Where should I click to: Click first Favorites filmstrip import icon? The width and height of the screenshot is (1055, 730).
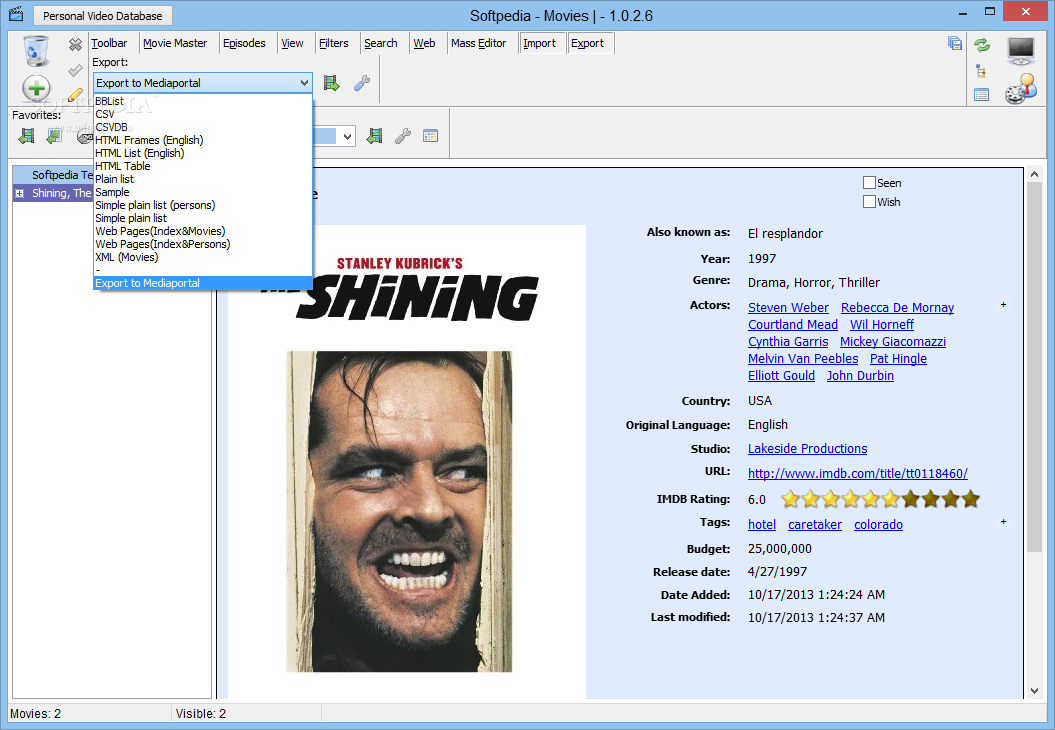point(26,136)
